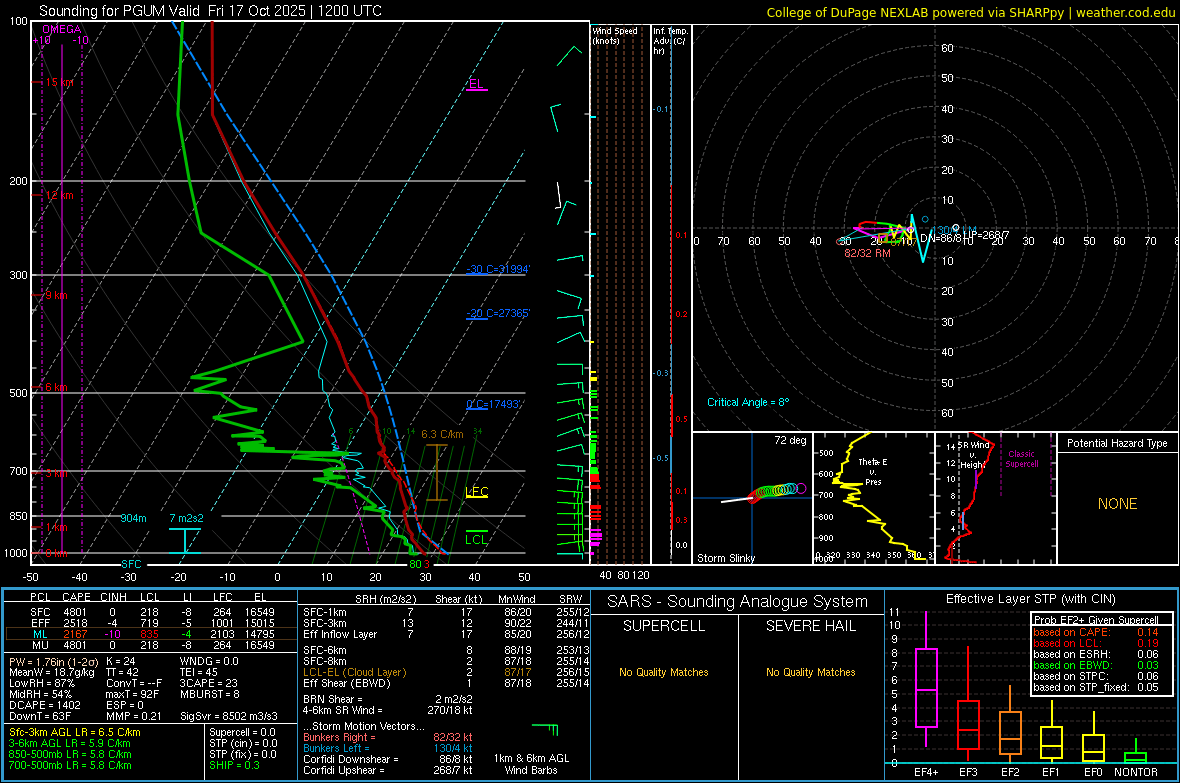
Task: Click the 'SR Wind v. Height' inset label
Action: click(973, 455)
